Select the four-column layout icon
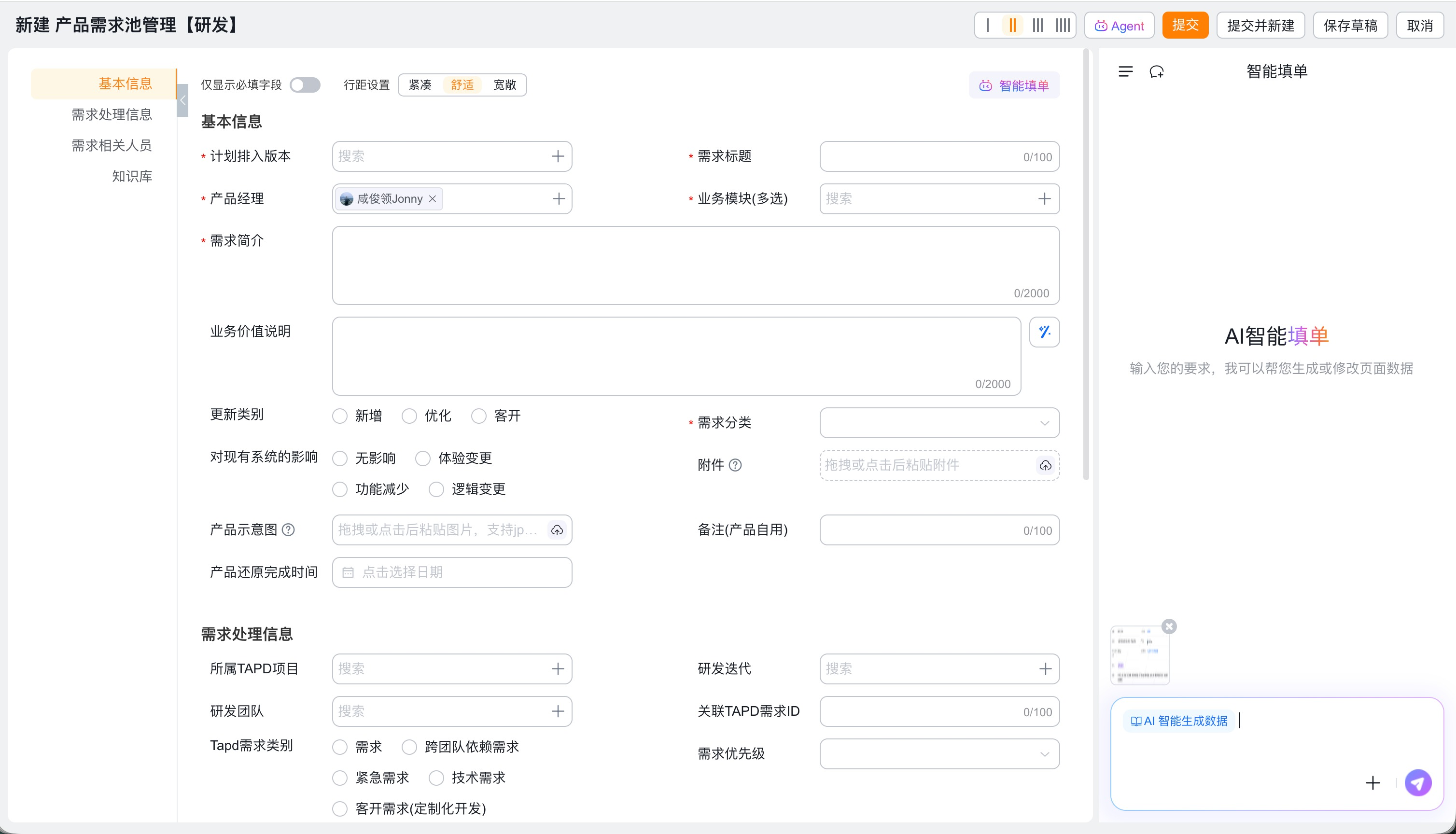 tap(1063, 25)
